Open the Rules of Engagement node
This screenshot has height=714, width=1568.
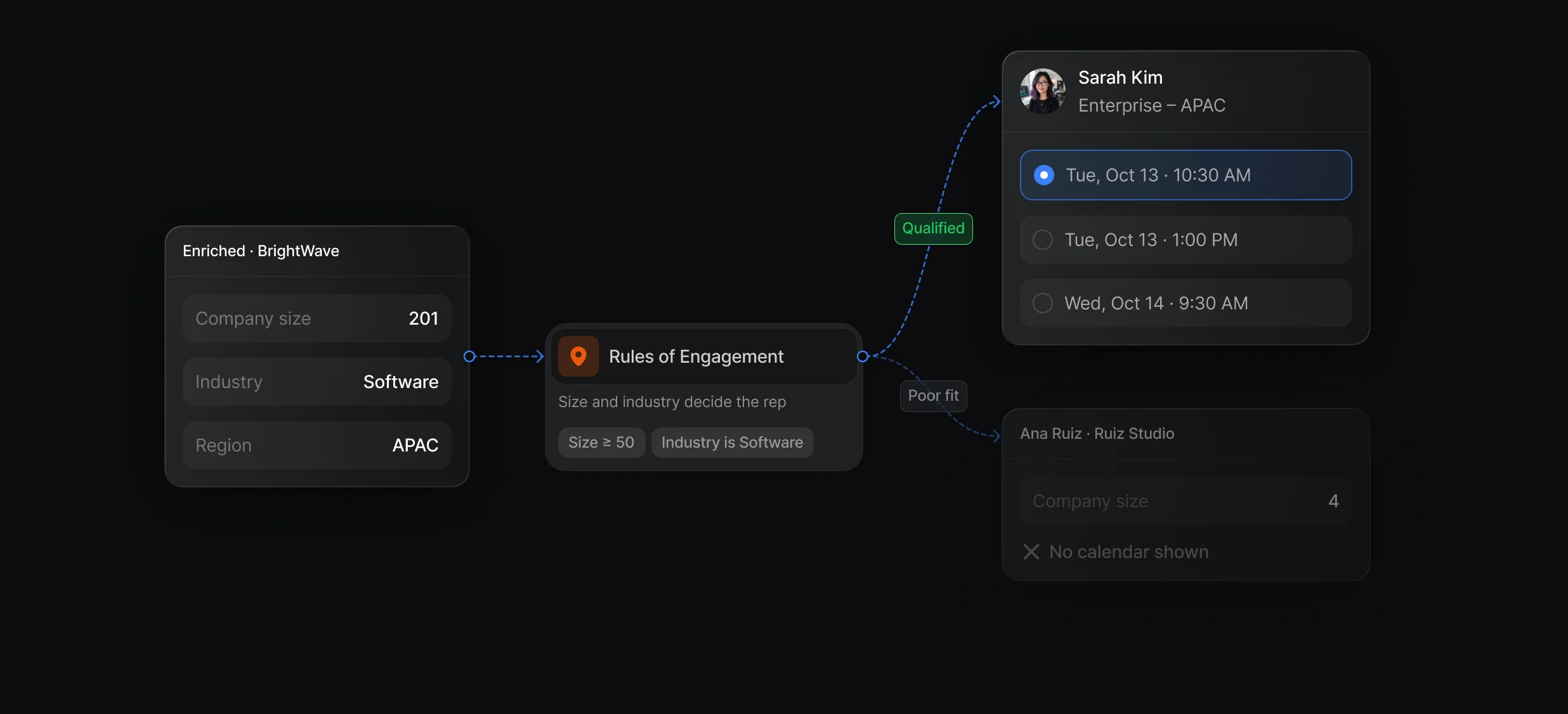(703, 356)
